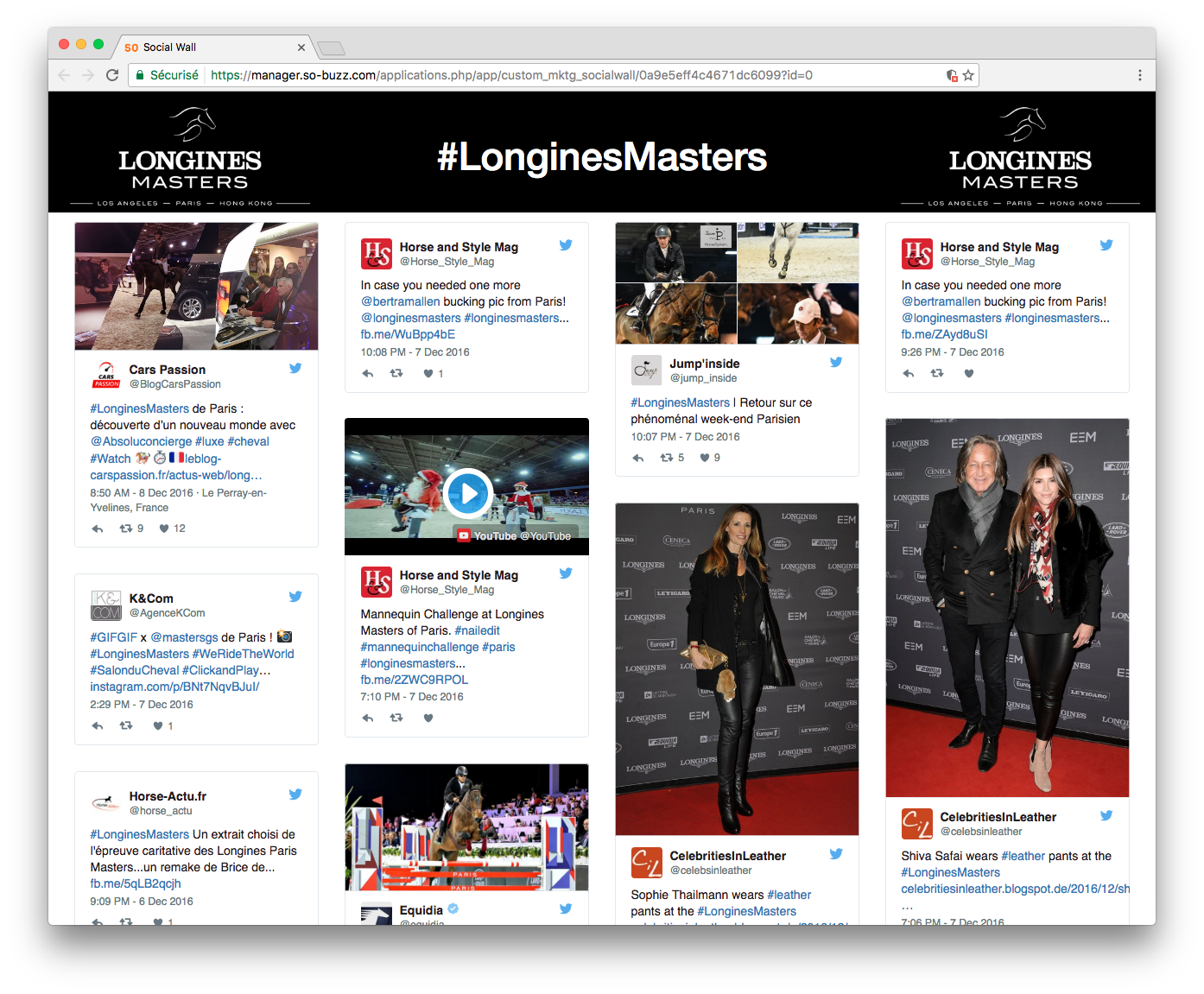Like the 10:08 PM Horse and Style tweet

pyautogui.click(x=428, y=374)
